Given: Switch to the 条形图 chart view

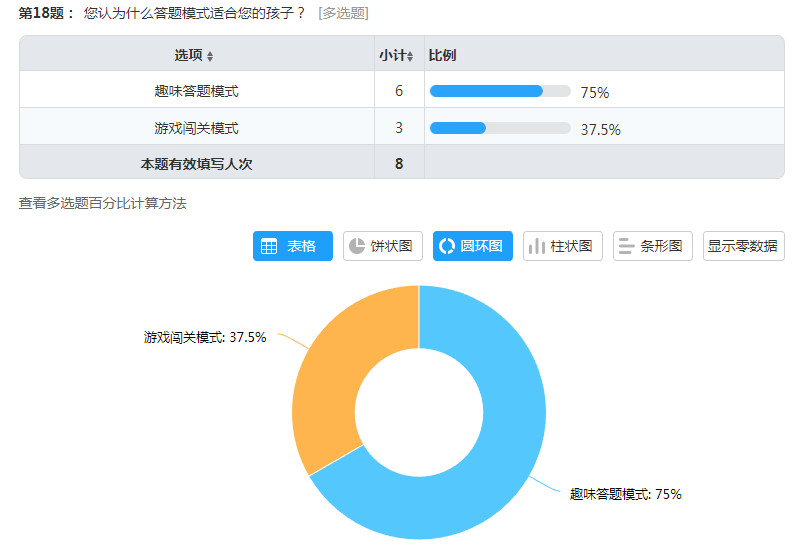Looking at the screenshot, I should coord(653,246).
